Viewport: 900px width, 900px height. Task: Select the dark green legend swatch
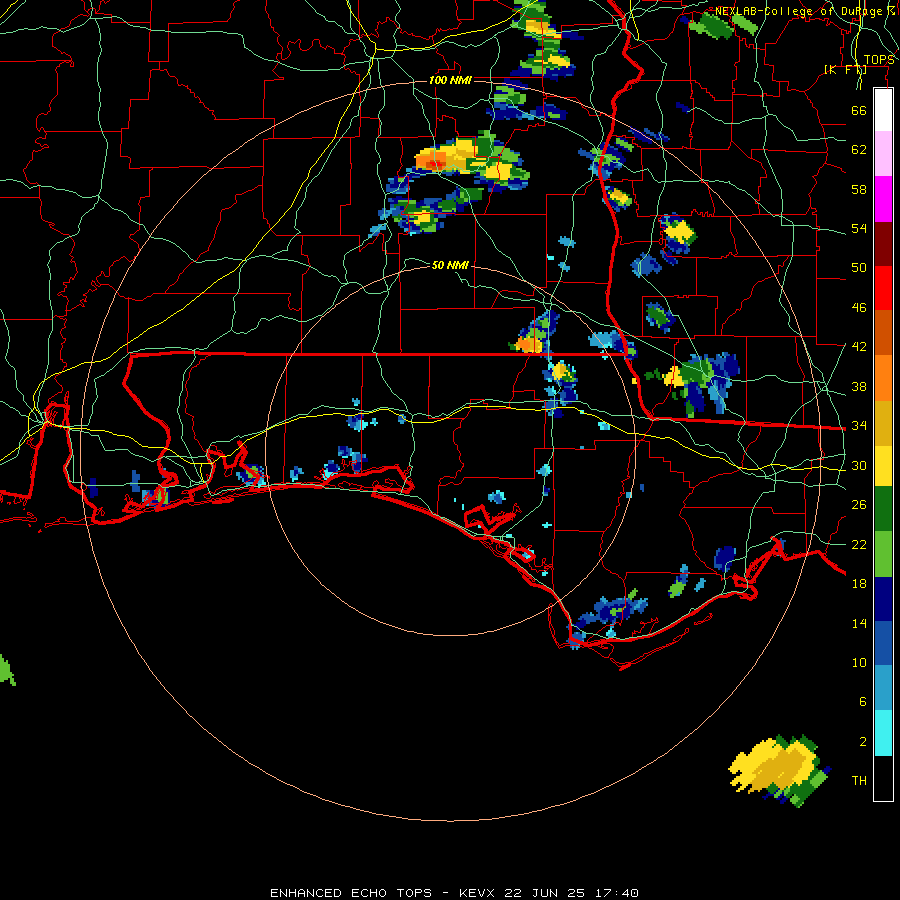pos(883,509)
